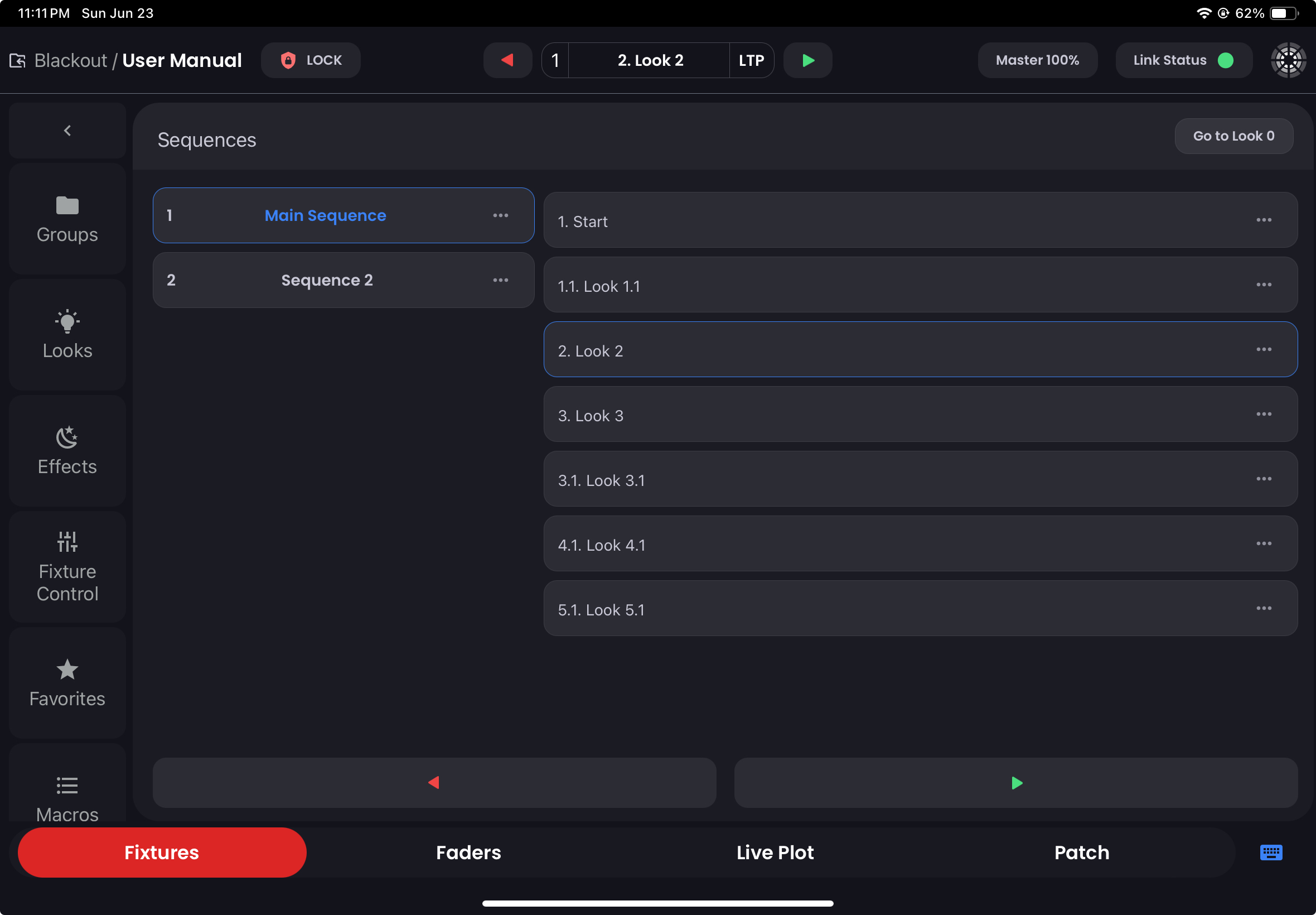Click Go to Look 0 button
Image resolution: width=1316 pixels, height=915 pixels.
tap(1232, 135)
